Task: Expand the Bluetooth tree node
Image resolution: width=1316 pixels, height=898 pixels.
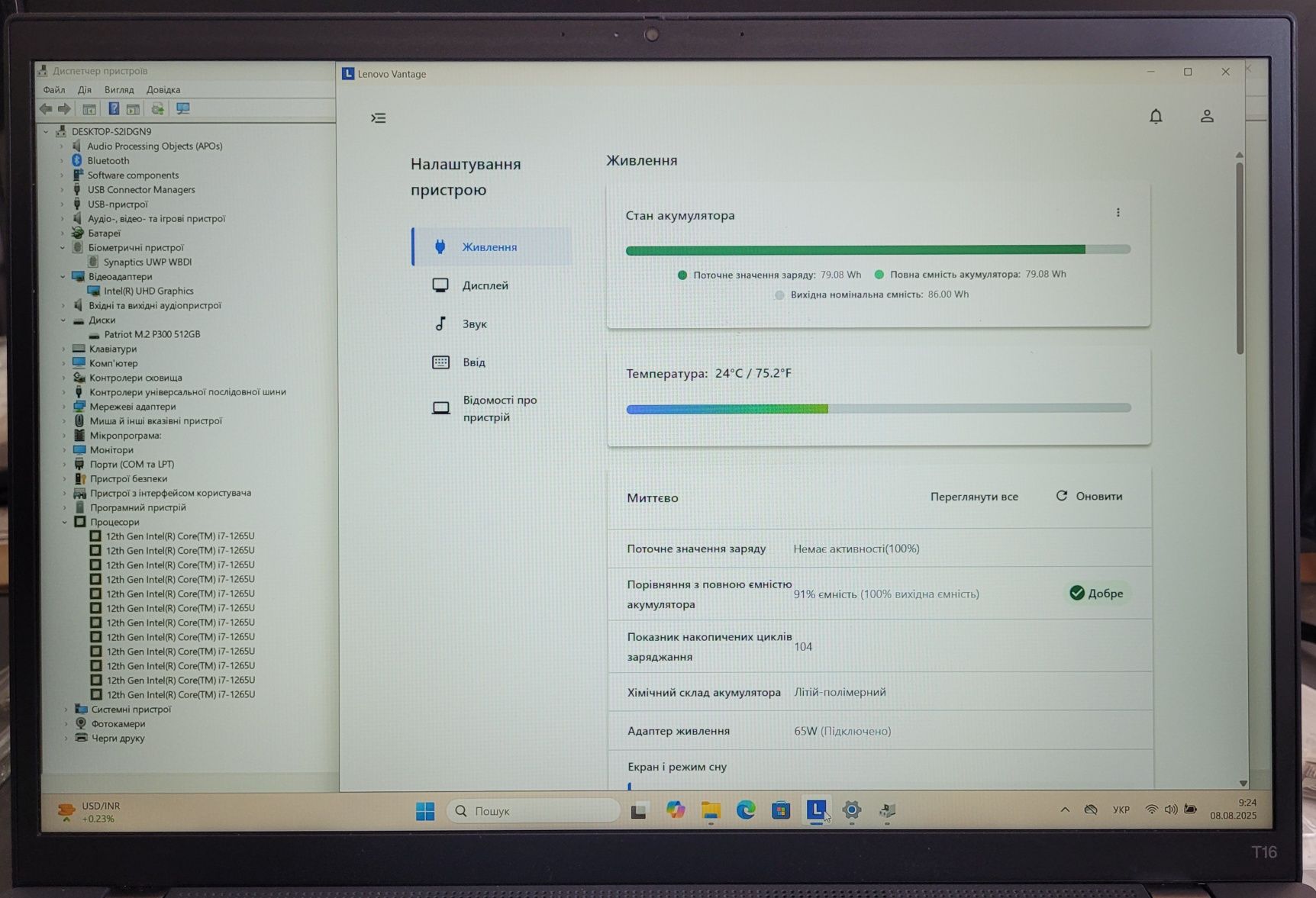Action: [63, 161]
